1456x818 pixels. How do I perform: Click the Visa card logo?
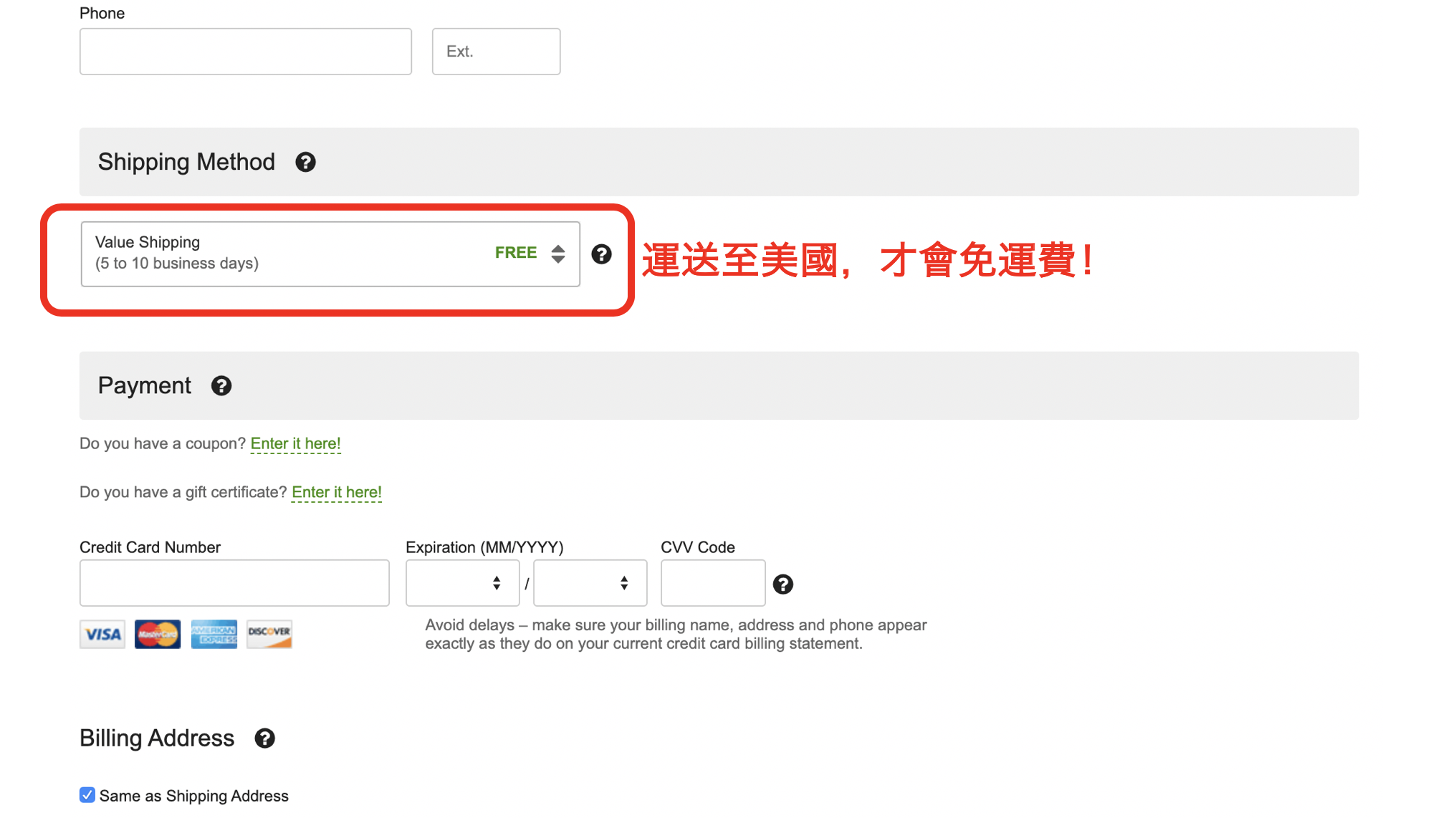coord(102,634)
